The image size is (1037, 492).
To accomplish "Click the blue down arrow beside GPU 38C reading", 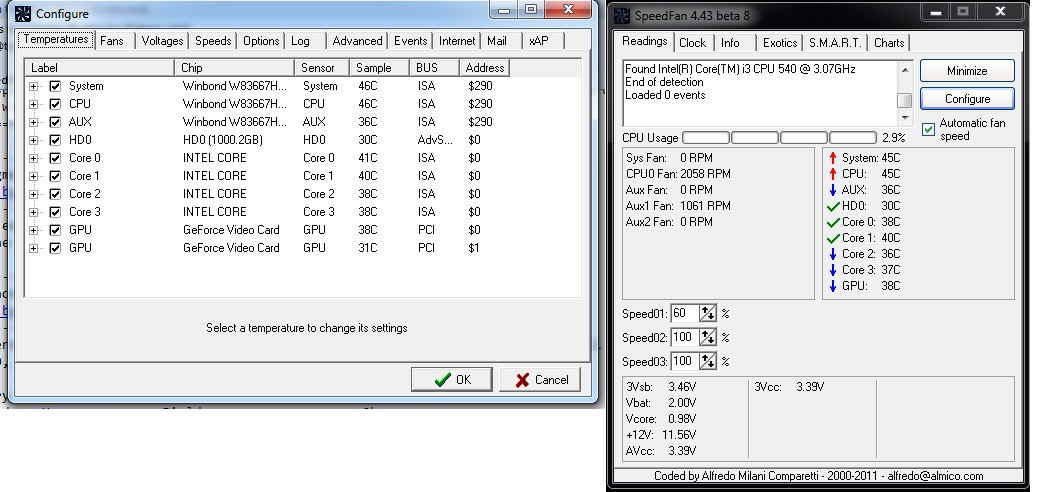I will pos(833,286).
